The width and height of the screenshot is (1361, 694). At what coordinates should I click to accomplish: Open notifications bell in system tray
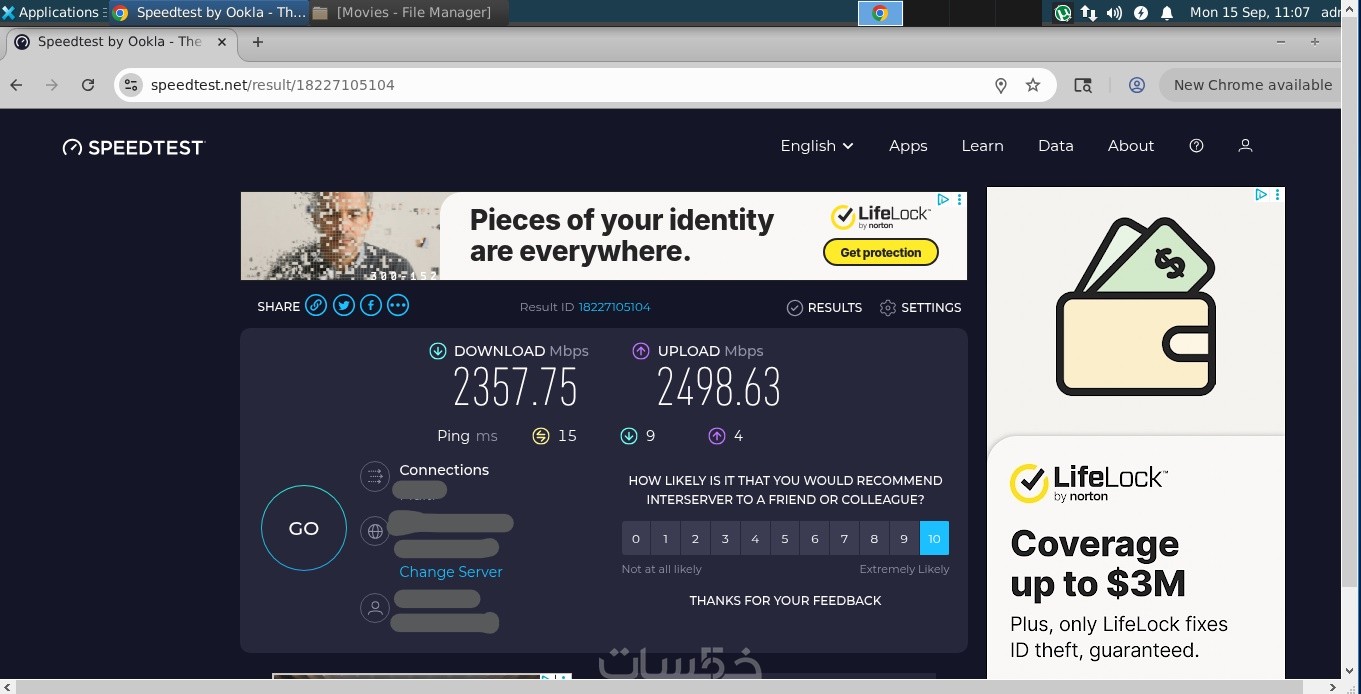pyautogui.click(x=1167, y=13)
